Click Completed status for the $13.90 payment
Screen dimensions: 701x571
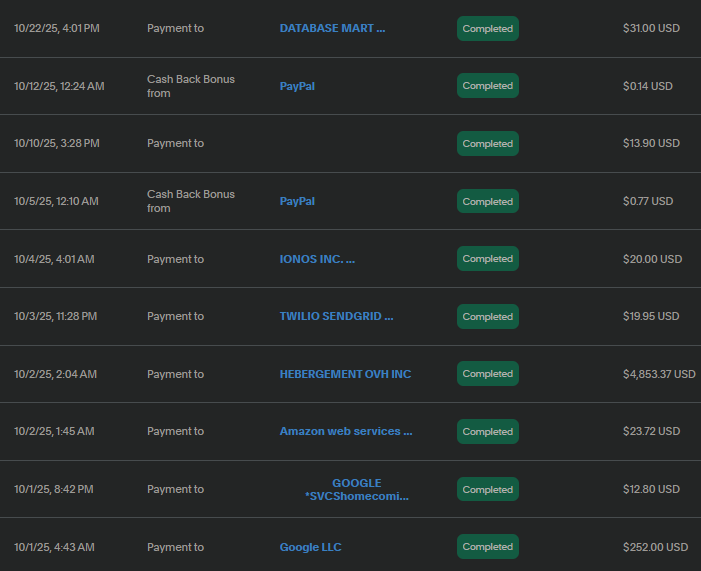click(487, 144)
